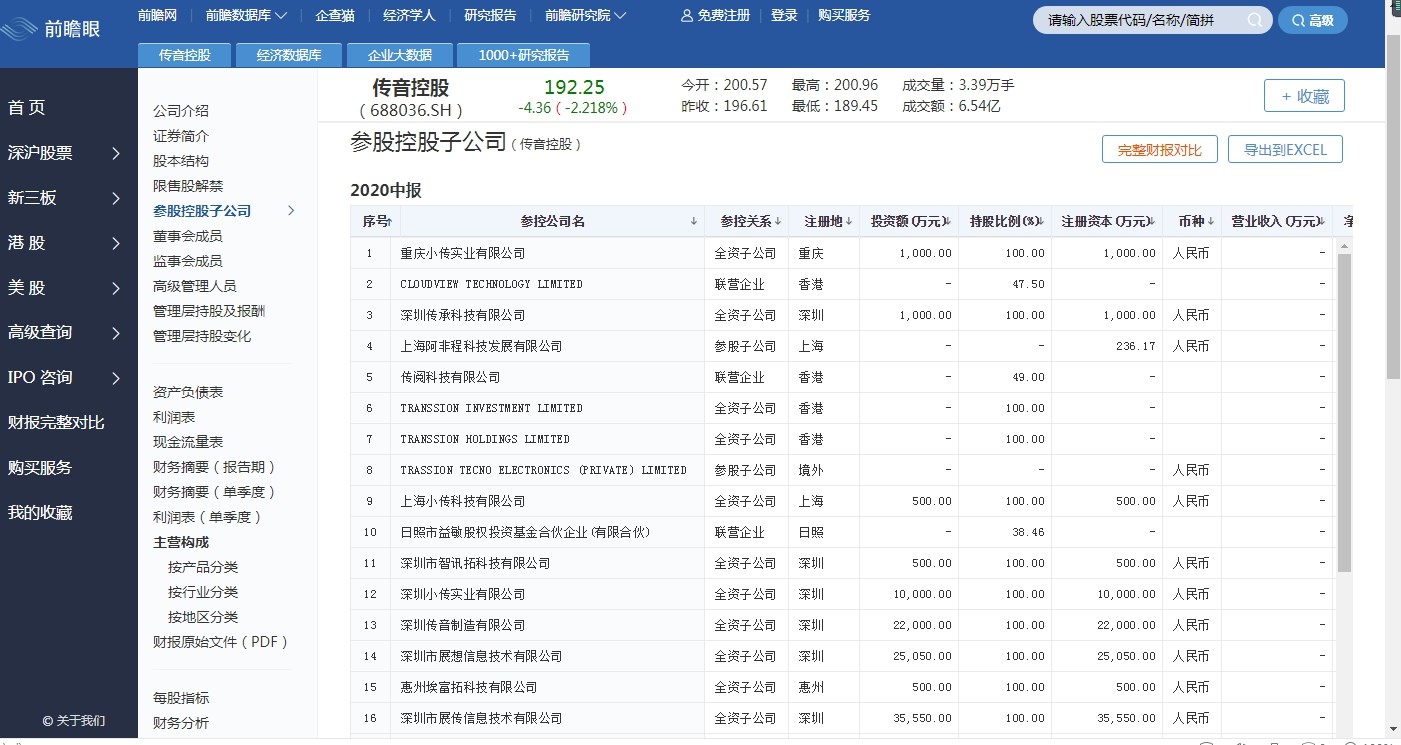Click 登录 link
This screenshot has height=745, width=1401.
pos(784,16)
